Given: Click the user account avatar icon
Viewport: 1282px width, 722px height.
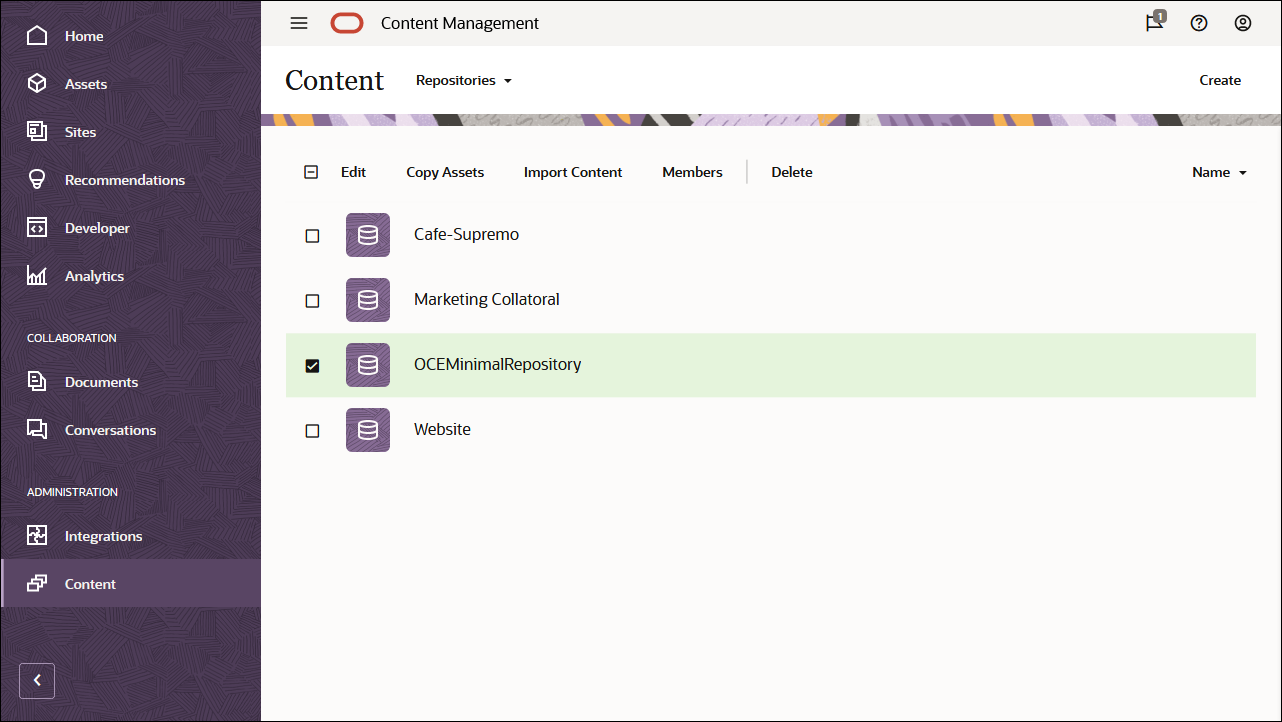Looking at the screenshot, I should (x=1243, y=22).
